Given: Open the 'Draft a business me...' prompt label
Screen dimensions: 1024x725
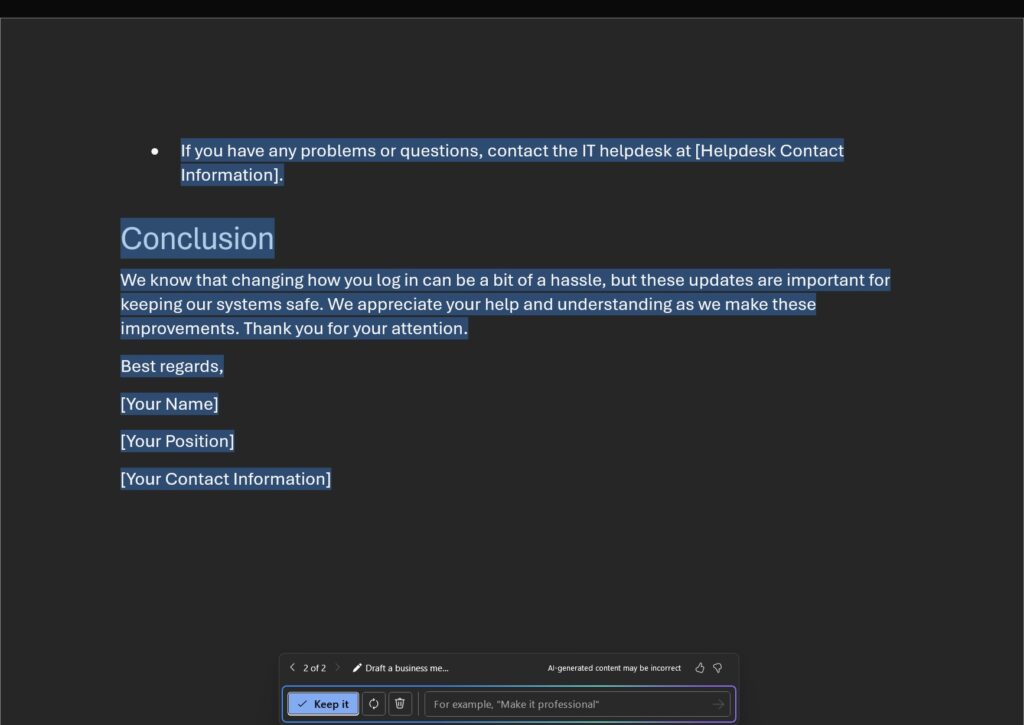Looking at the screenshot, I should [x=406, y=668].
